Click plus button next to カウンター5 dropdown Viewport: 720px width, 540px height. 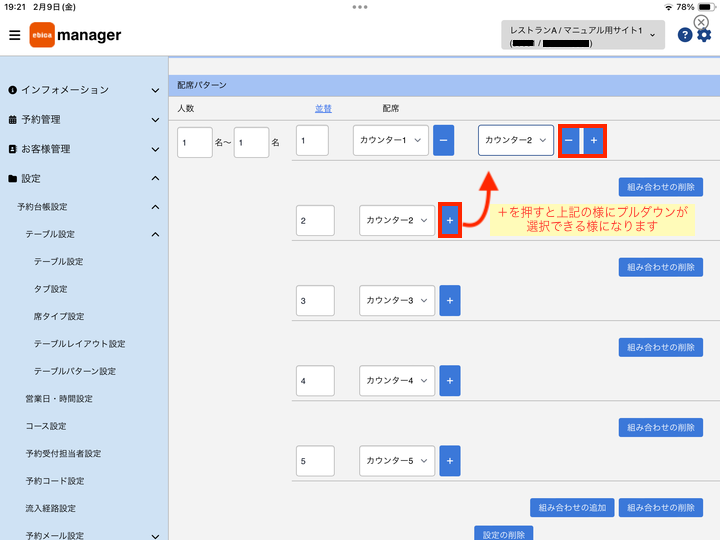coord(450,461)
